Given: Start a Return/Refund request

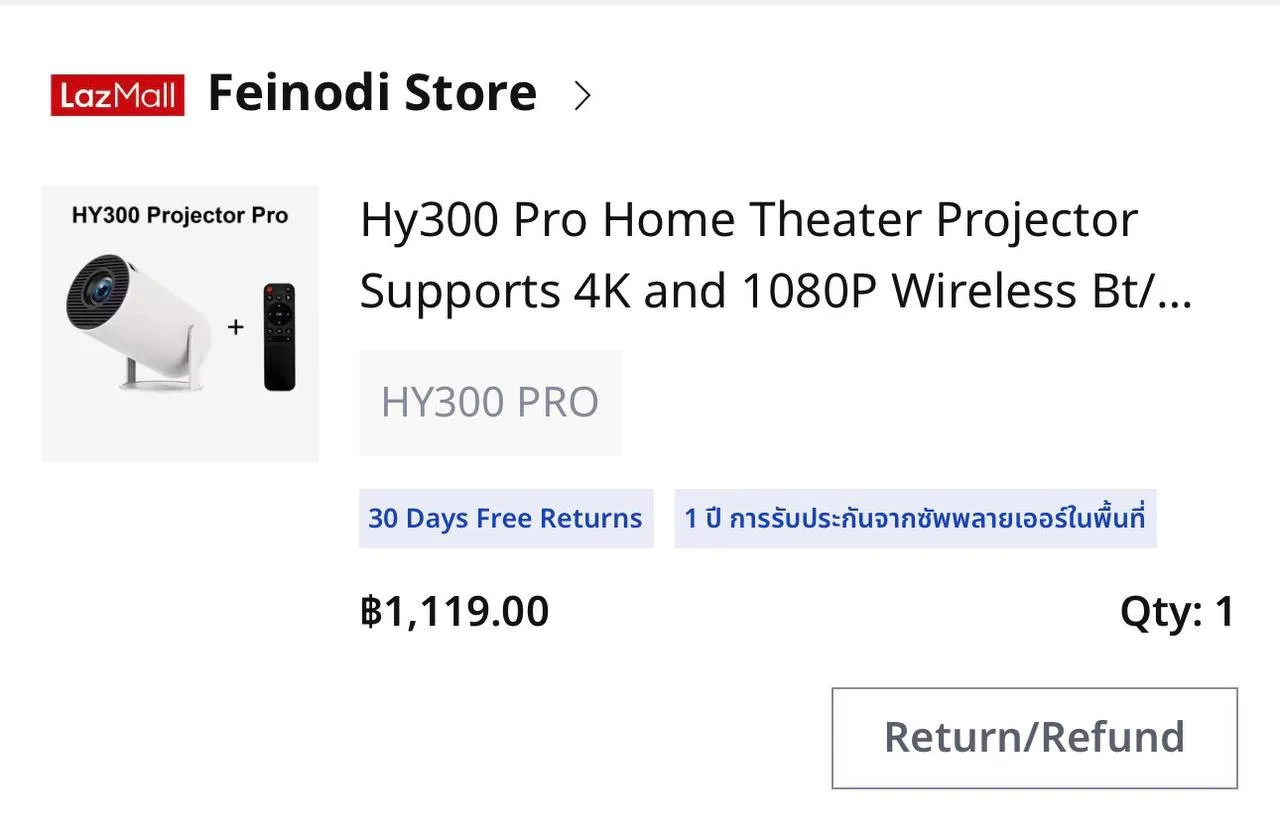Looking at the screenshot, I should point(1035,737).
